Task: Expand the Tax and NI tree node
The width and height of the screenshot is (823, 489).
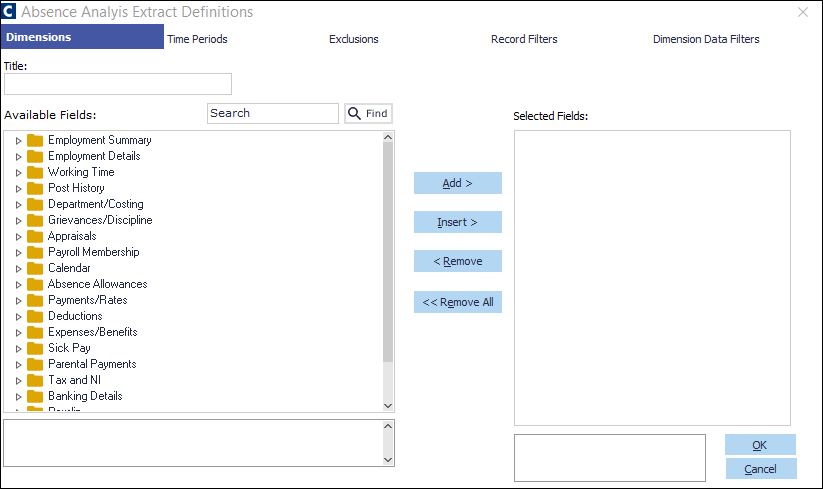Action: [18, 381]
